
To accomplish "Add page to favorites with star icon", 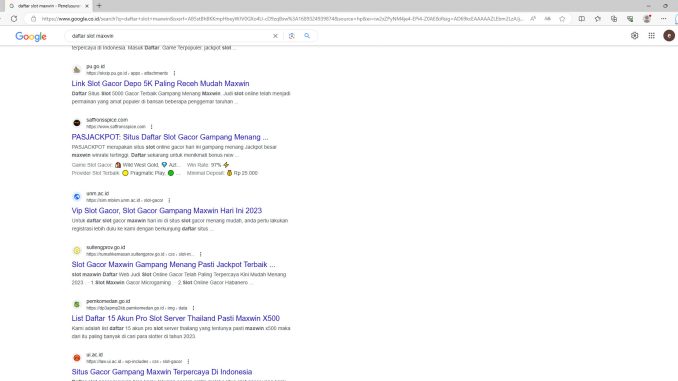I will pyautogui.click(x=562, y=19).
